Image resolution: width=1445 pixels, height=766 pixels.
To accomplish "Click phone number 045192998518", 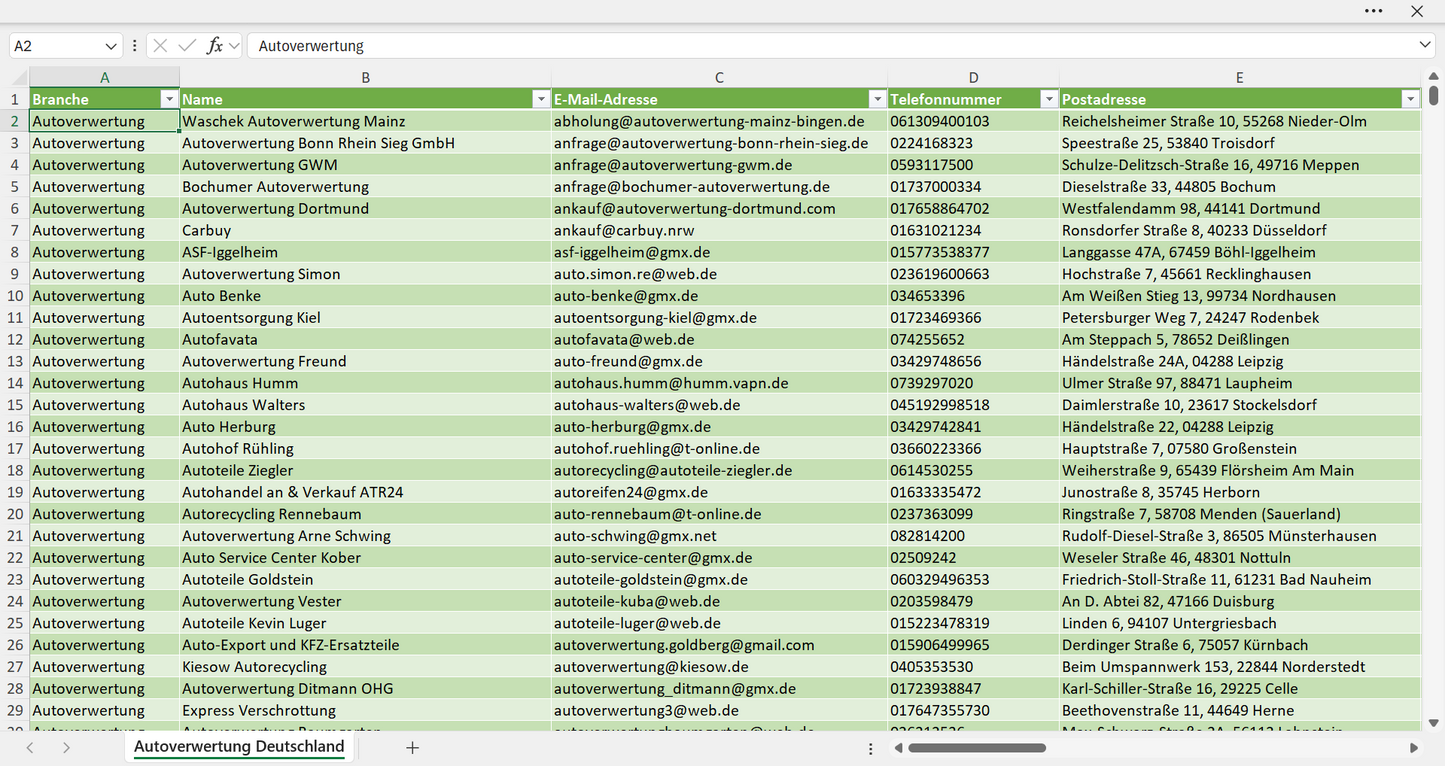I will [974, 405].
